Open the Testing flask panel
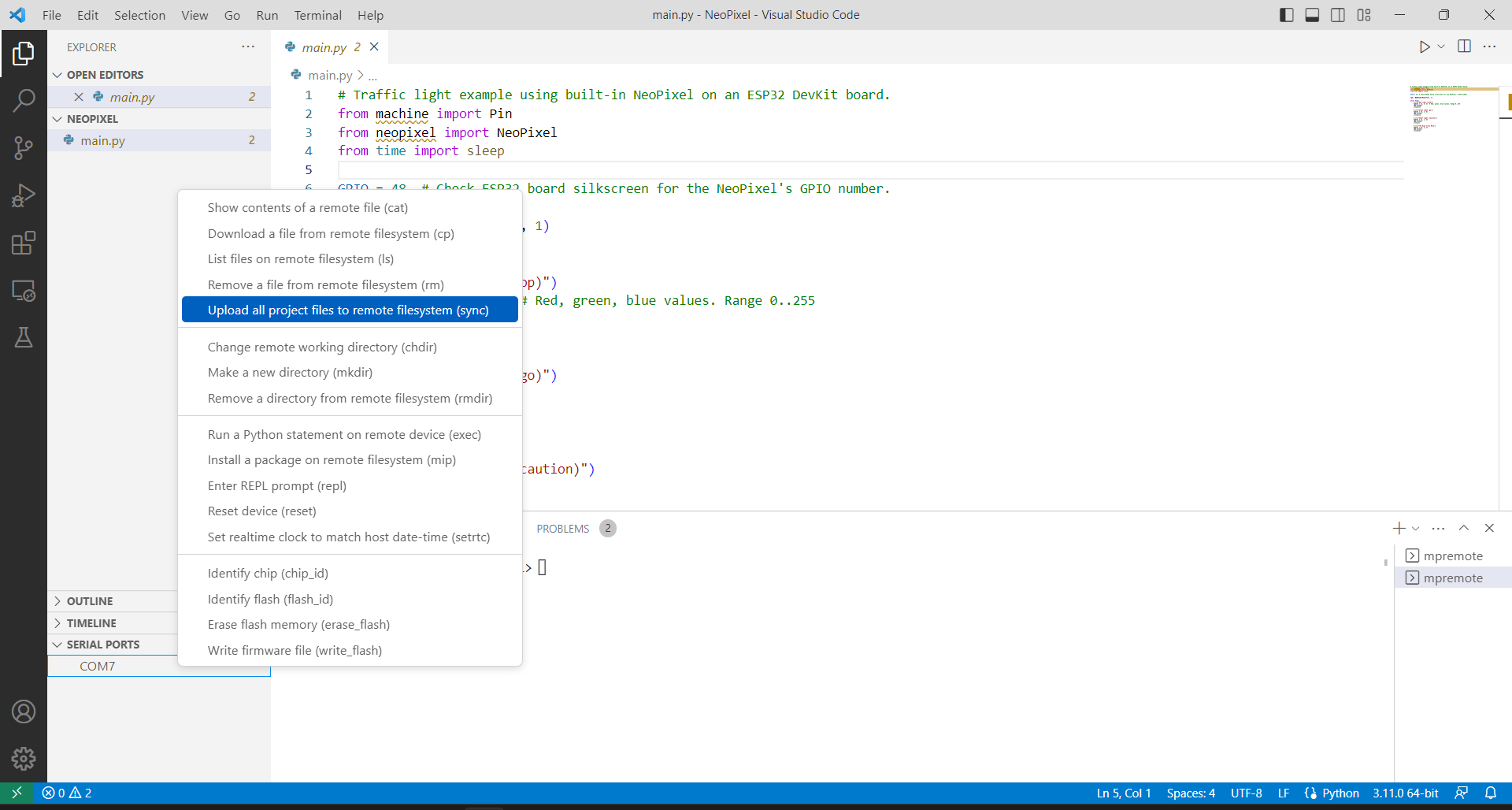The height and width of the screenshot is (810, 1512). [x=24, y=337]
